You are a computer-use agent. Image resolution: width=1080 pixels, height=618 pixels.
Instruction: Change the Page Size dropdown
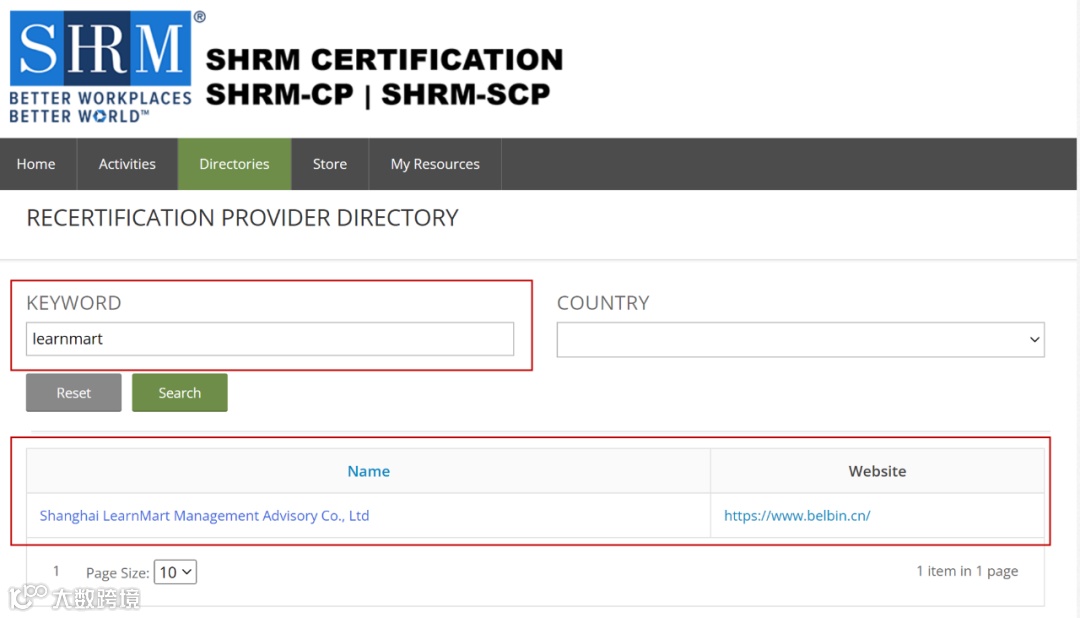pyautogui.click(x=175, y=572)
